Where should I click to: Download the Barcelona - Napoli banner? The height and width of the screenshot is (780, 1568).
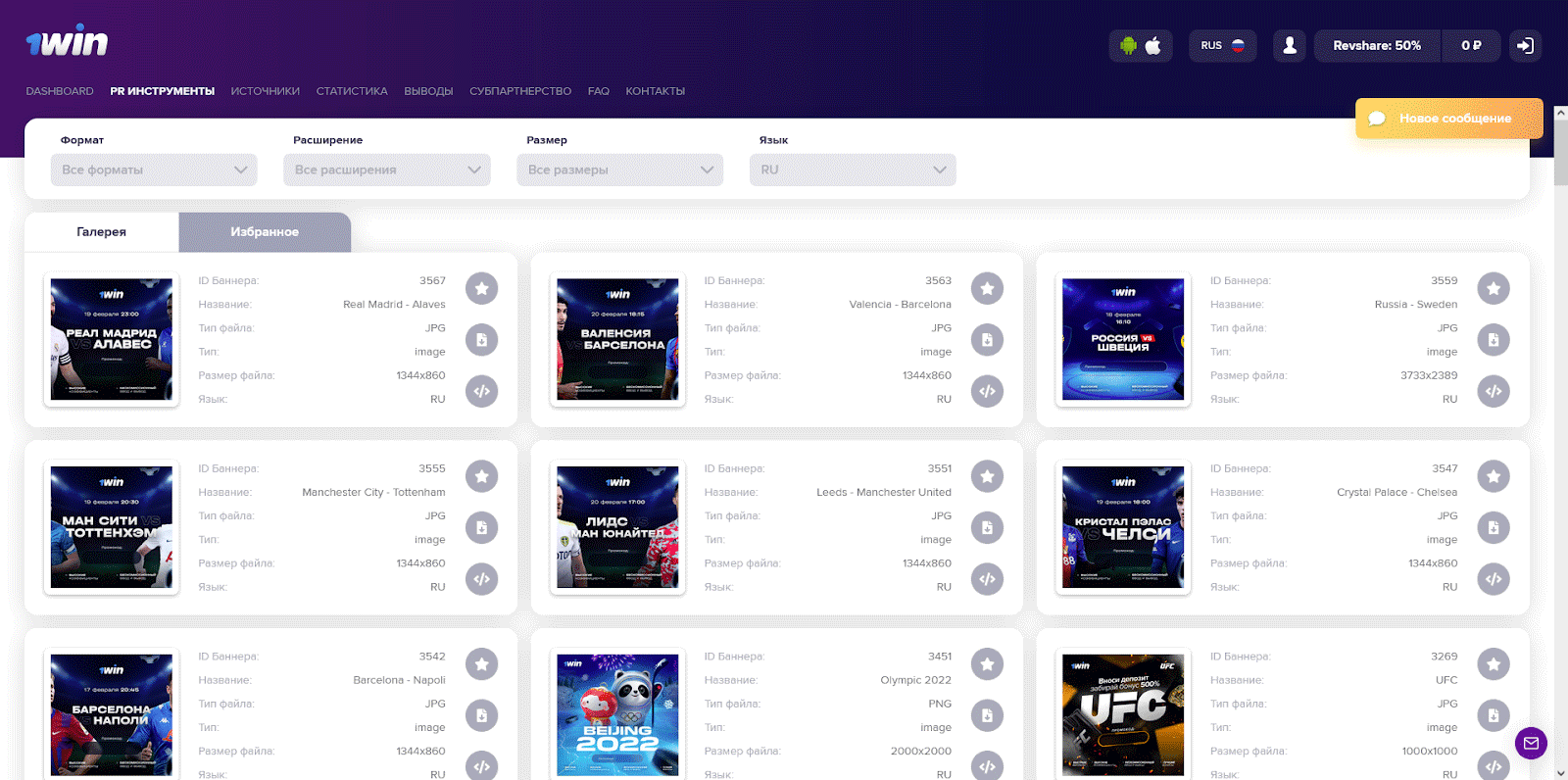tap(481, 715)
